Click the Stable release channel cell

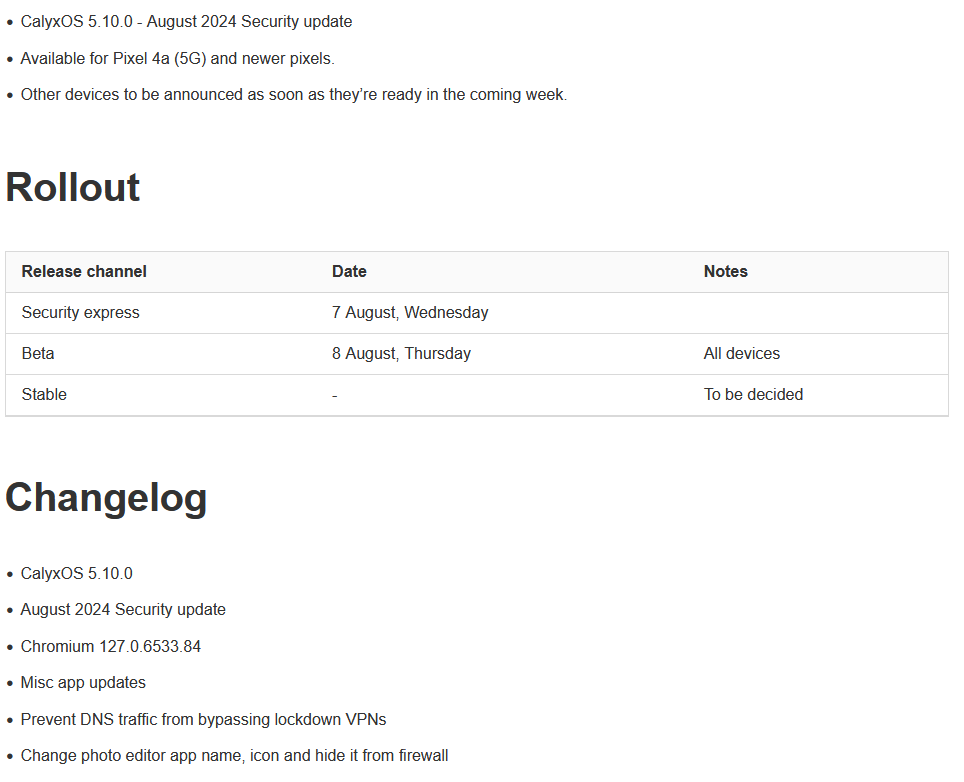44,394
